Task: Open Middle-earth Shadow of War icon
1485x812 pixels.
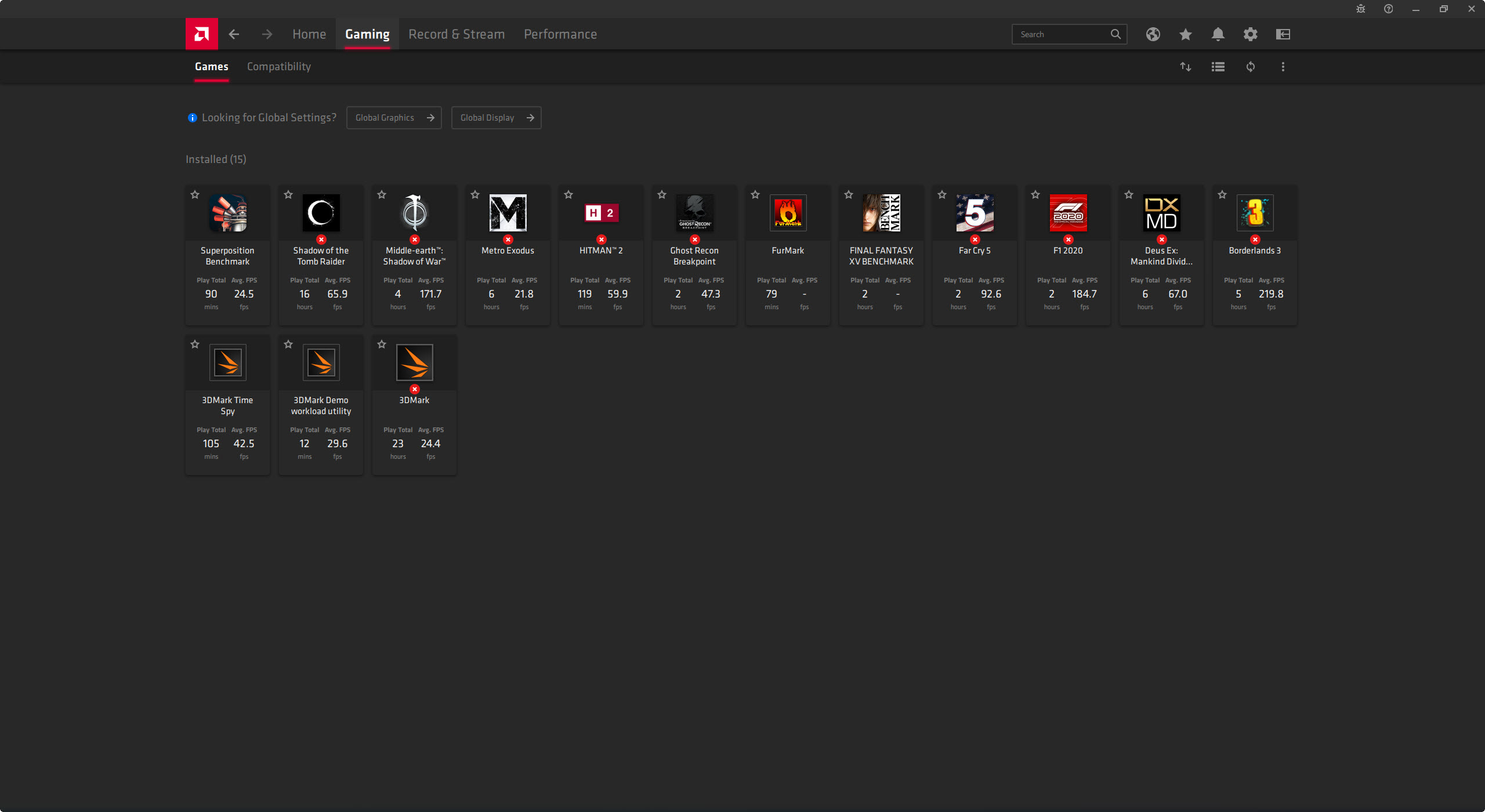Action: pyautogui.click(x=415, y=213)
